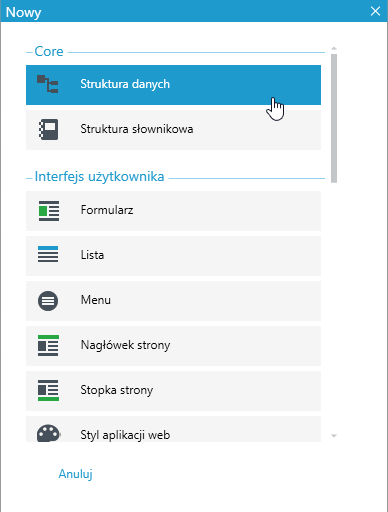Pick the Lista label
Screen dimensions: 388x512
pos(92,255)
